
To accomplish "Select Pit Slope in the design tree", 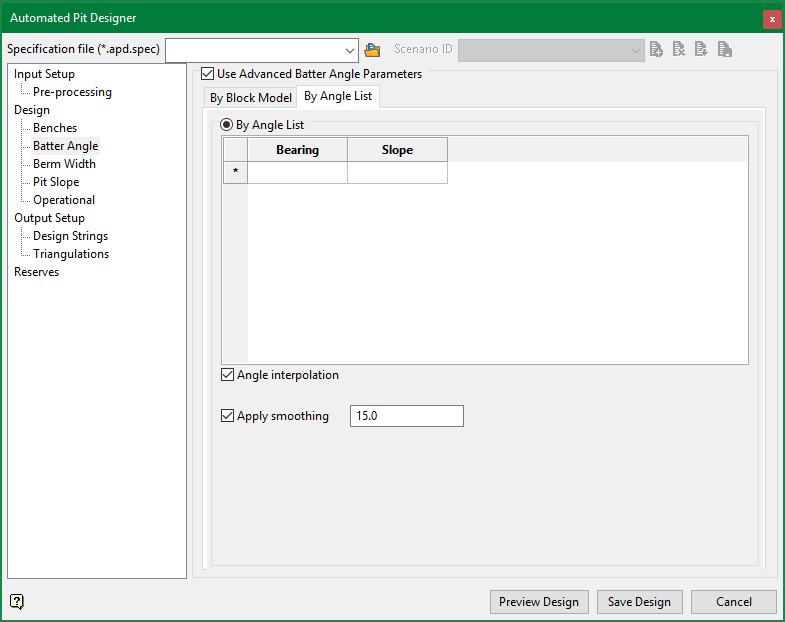I will (56, 182).
